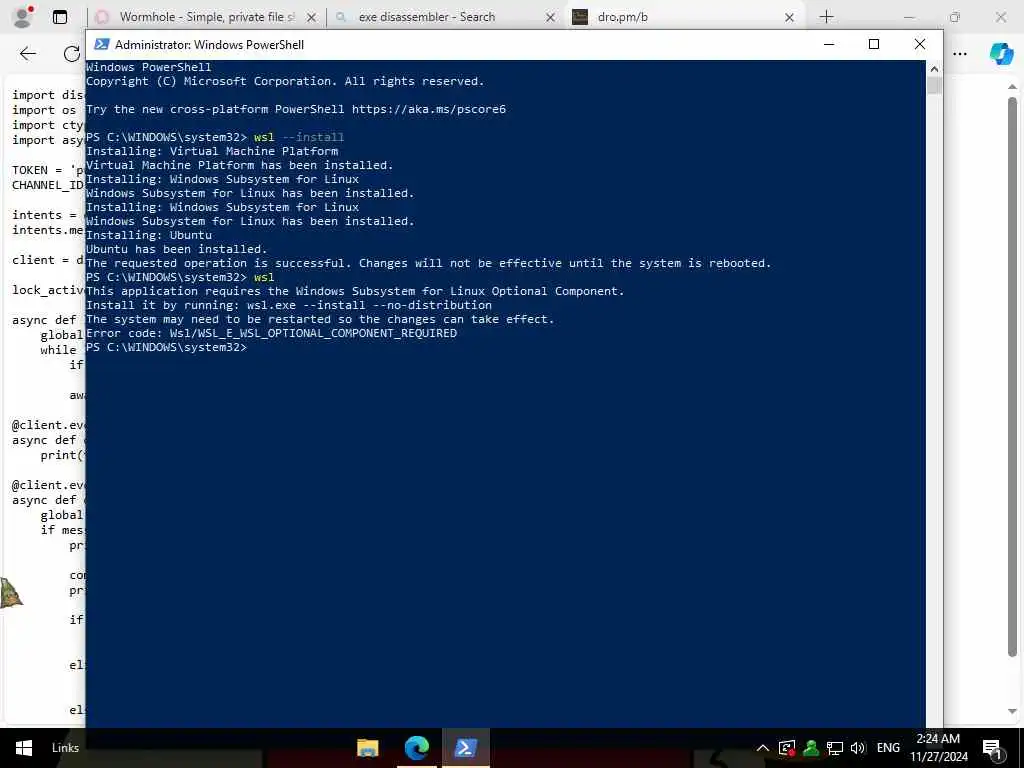Screen dimensions: 1024x768
Task: Click 'Install it by running: wsl.exe' line
Action: pyautogui.click(x=289, y=306)
